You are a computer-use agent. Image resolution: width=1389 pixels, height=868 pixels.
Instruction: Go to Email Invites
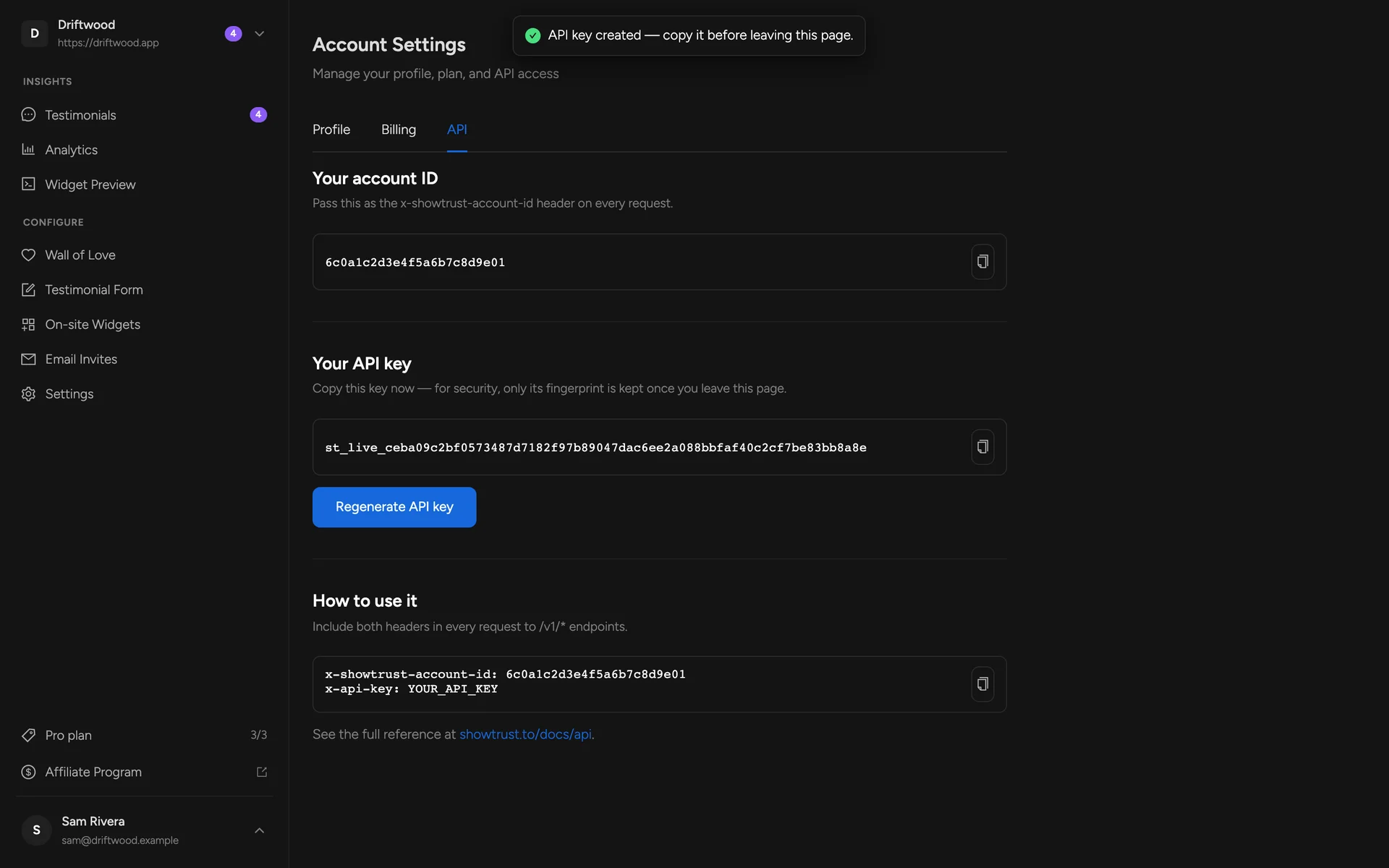145,359
